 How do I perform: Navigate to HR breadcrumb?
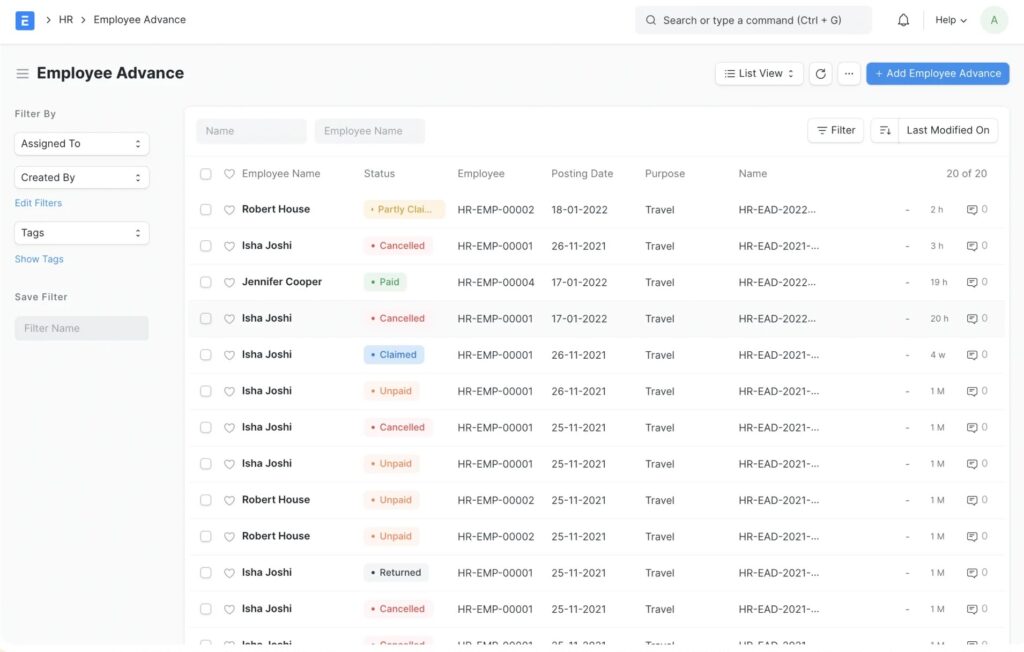66,20
